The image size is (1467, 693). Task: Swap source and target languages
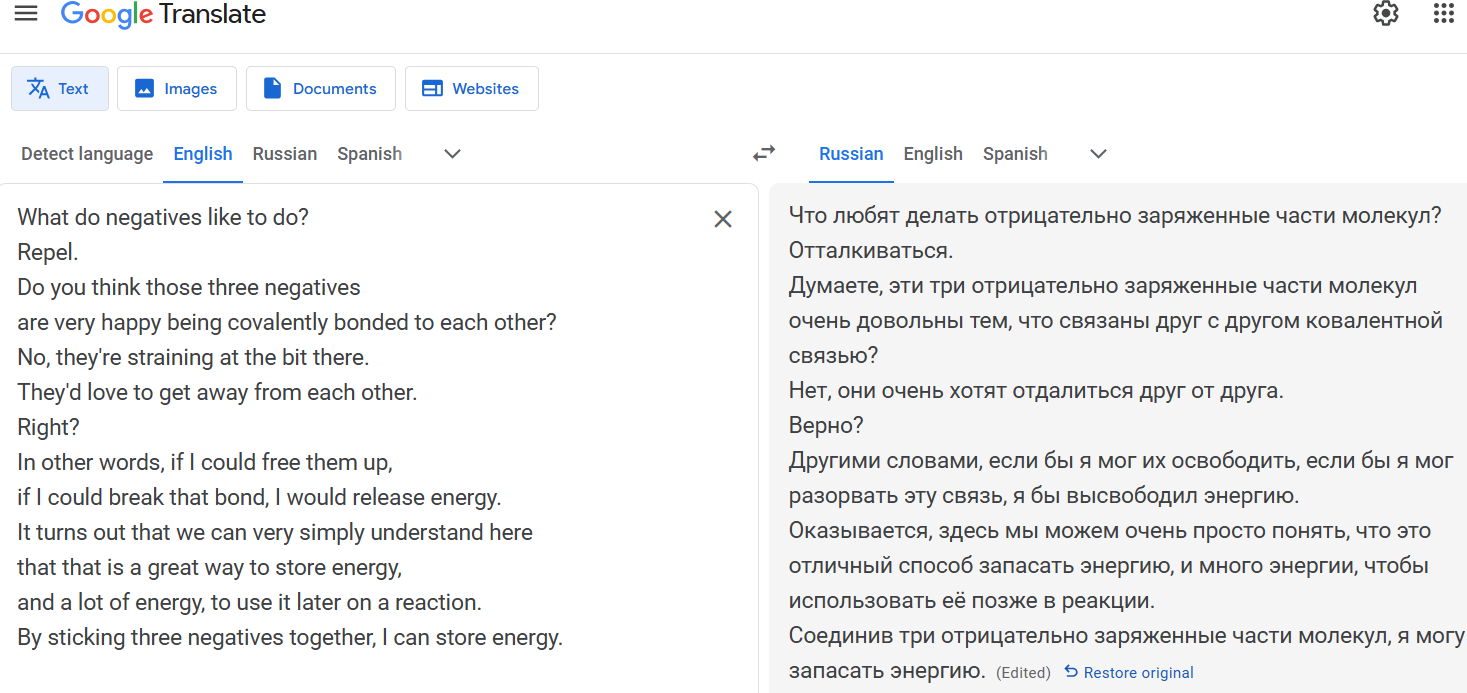(x=764, y=153)
